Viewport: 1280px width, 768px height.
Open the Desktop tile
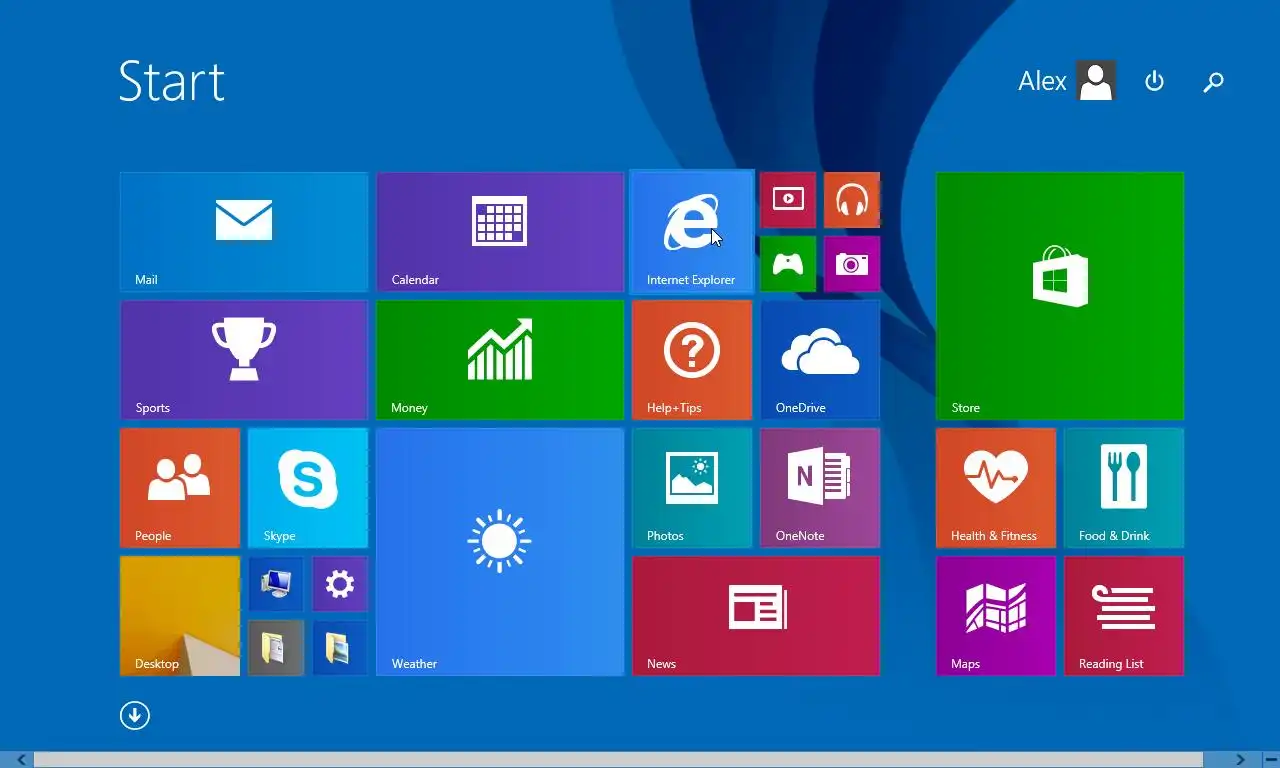point(180,616)
